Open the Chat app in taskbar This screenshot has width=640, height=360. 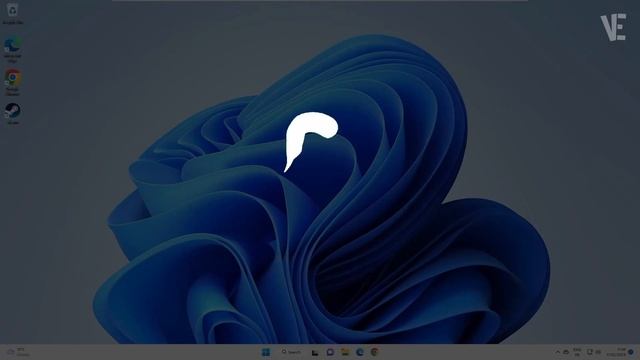(330, 352)
